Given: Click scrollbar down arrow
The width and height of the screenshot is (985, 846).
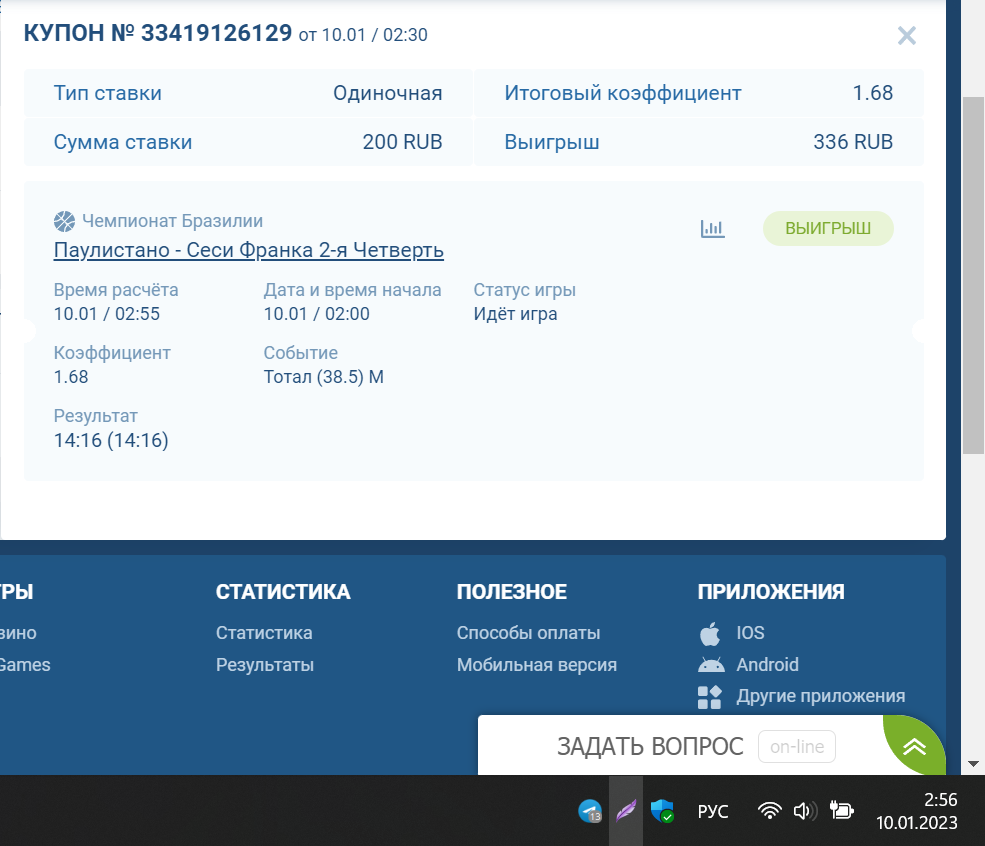Looking at the screenshot, I should coord(973,764).
